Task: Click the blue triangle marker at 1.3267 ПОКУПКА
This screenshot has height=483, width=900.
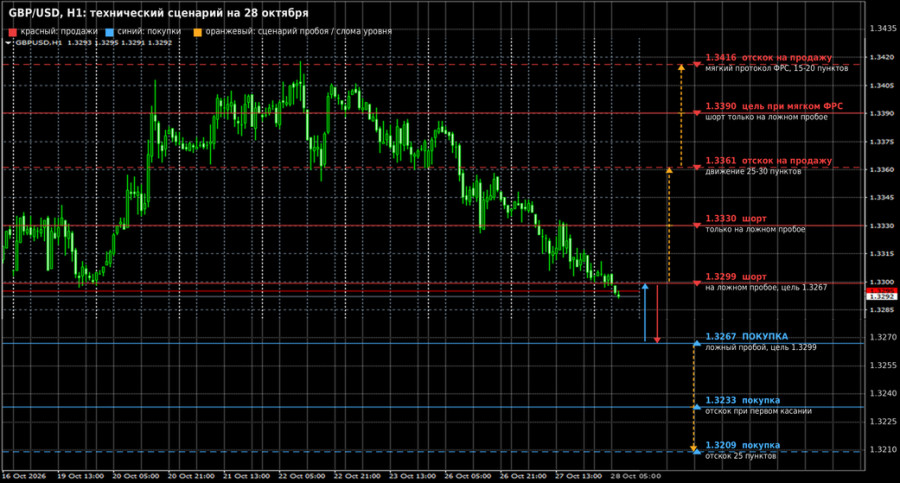Action: [x=697, y=343]
